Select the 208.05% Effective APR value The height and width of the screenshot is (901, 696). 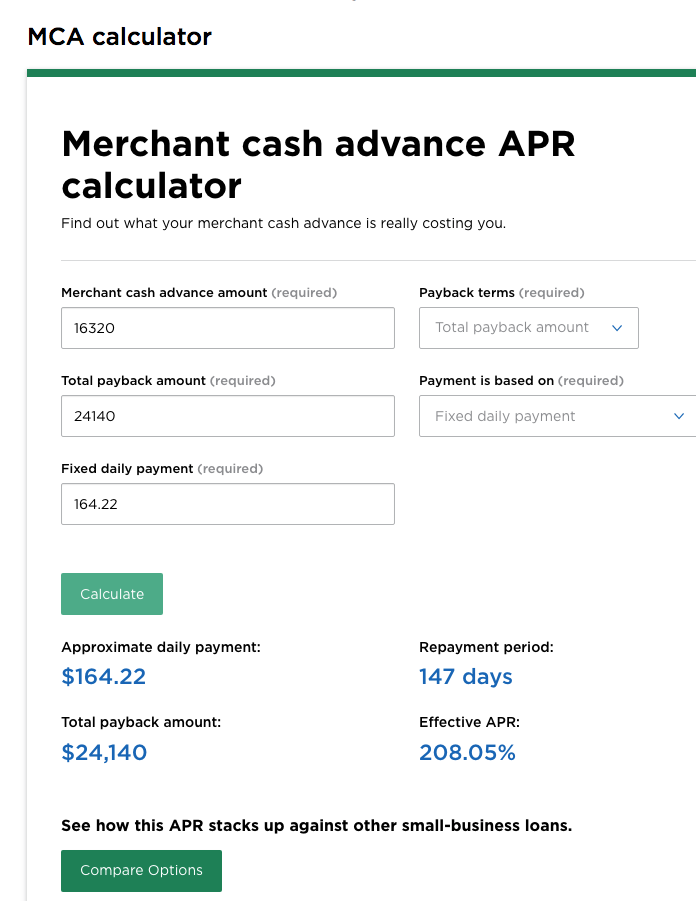click(467, 753)
